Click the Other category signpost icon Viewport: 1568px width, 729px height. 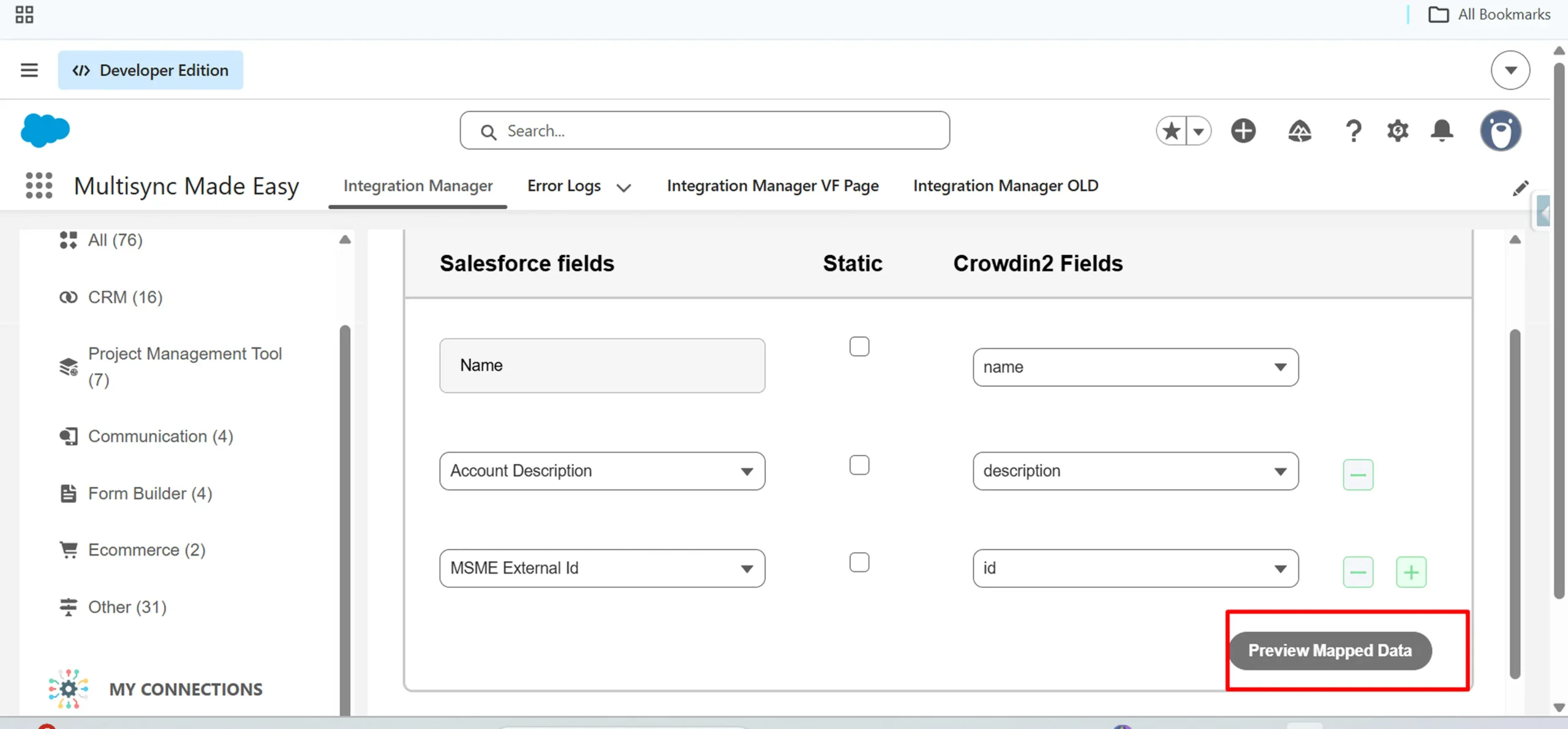pyautogui.click(x=68, y=607)
